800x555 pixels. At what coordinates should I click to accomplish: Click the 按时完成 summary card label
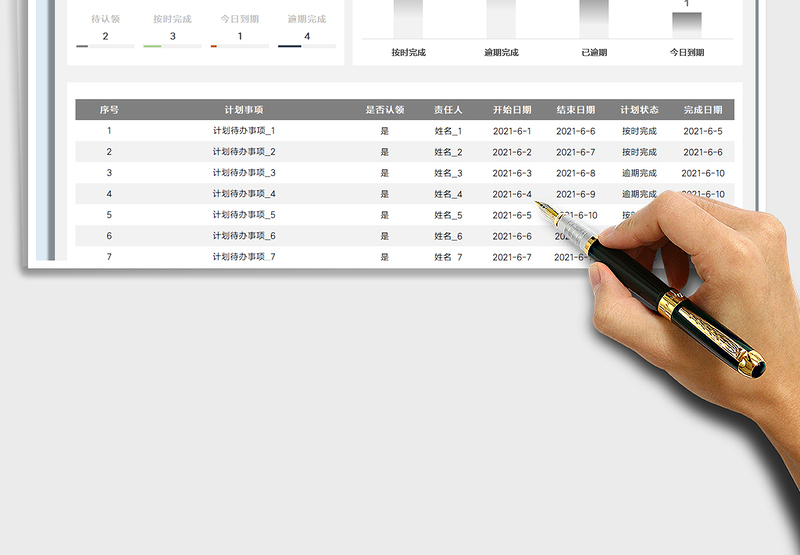point(172,19)
